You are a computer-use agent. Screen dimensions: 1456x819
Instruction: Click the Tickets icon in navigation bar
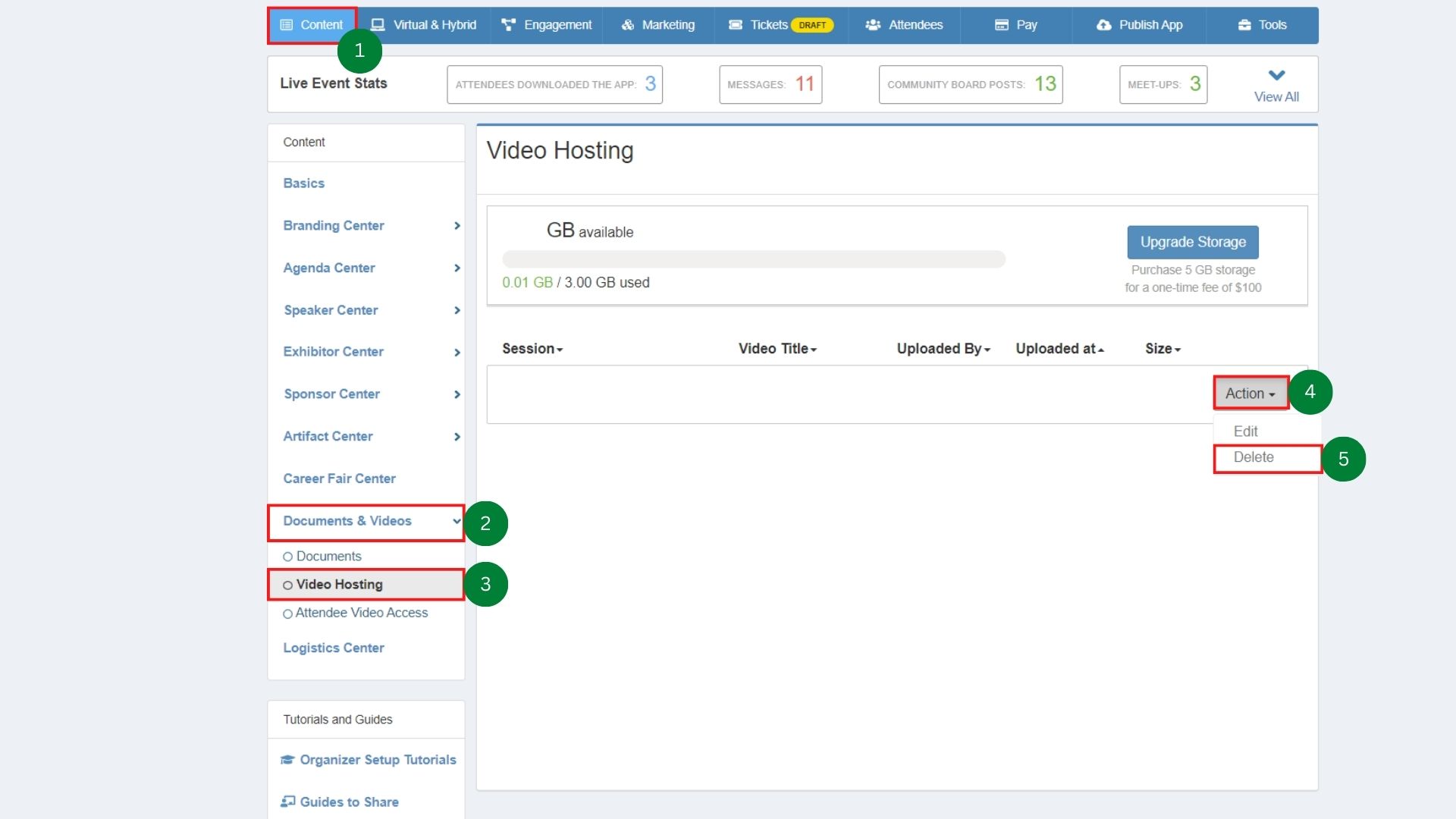(736, 25)
